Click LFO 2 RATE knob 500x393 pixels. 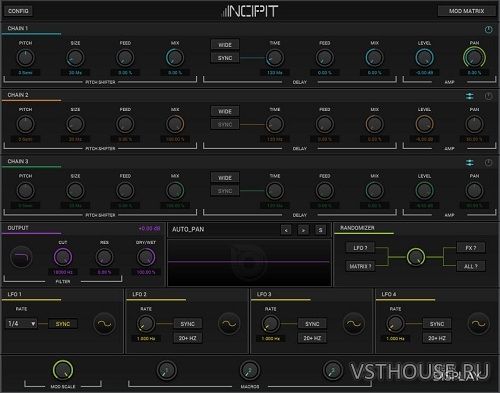[x=146, y=324]
